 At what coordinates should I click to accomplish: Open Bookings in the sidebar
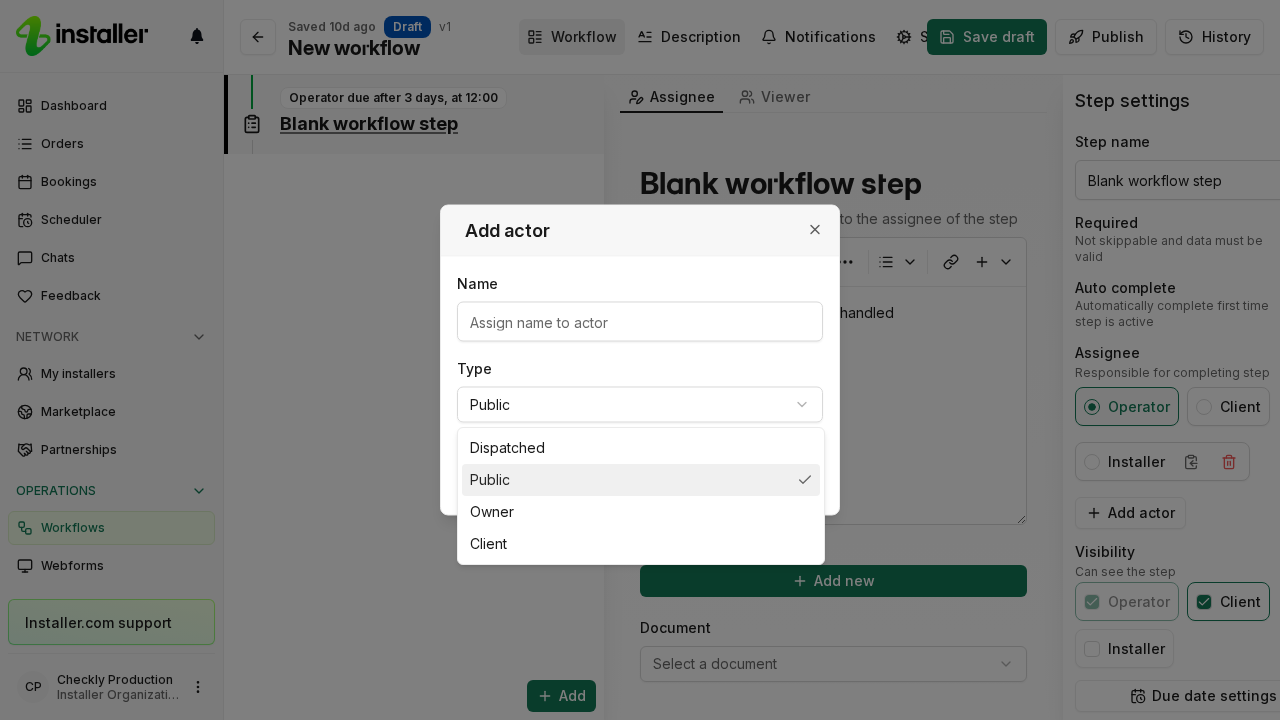pyautogui.click(x=111, y=182)
